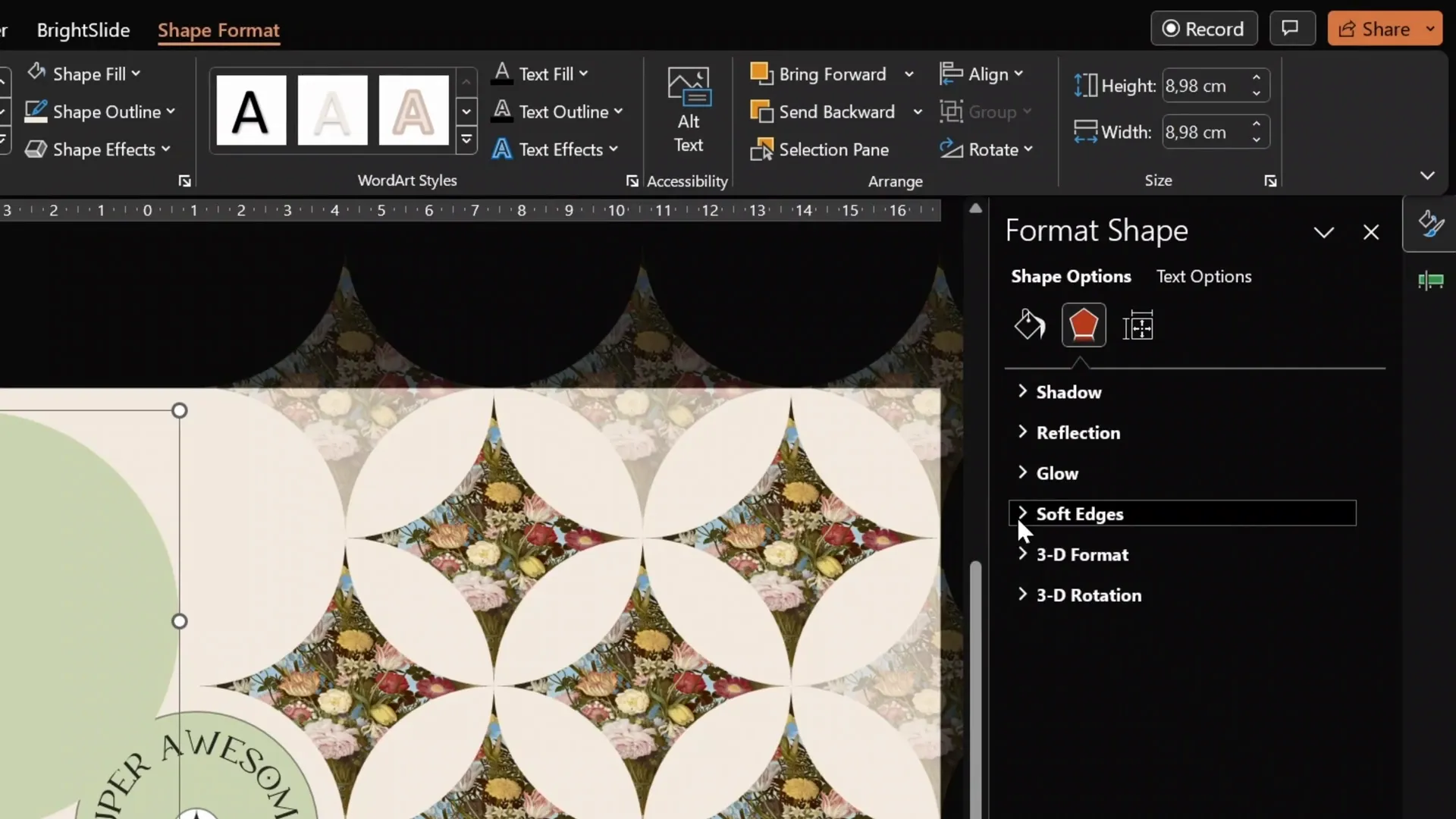Open the Size dialog launcher
Viewport: 1456px width, 819px height.
pyautogui.click(x=1270, y=180)
